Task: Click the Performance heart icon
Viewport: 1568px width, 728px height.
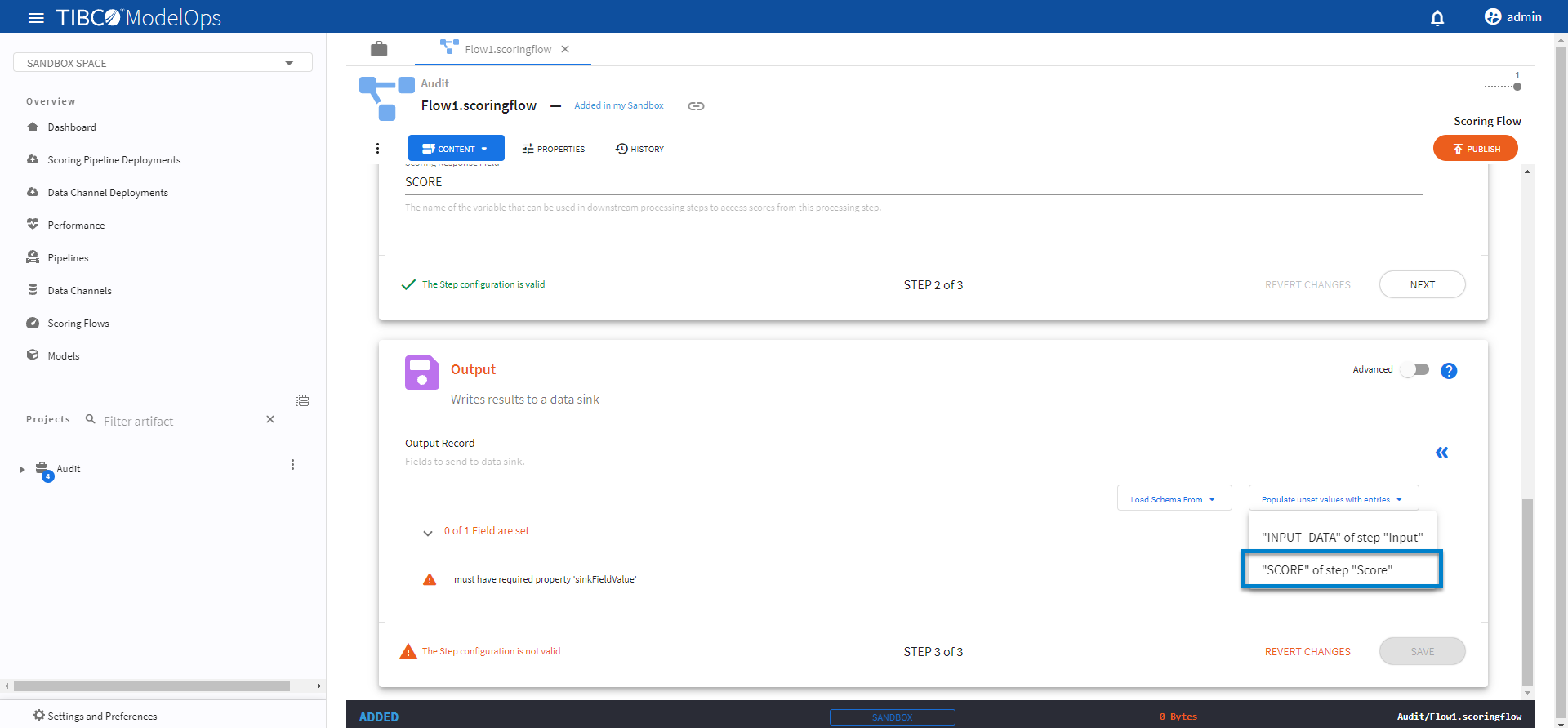Action: pos(33,224)
